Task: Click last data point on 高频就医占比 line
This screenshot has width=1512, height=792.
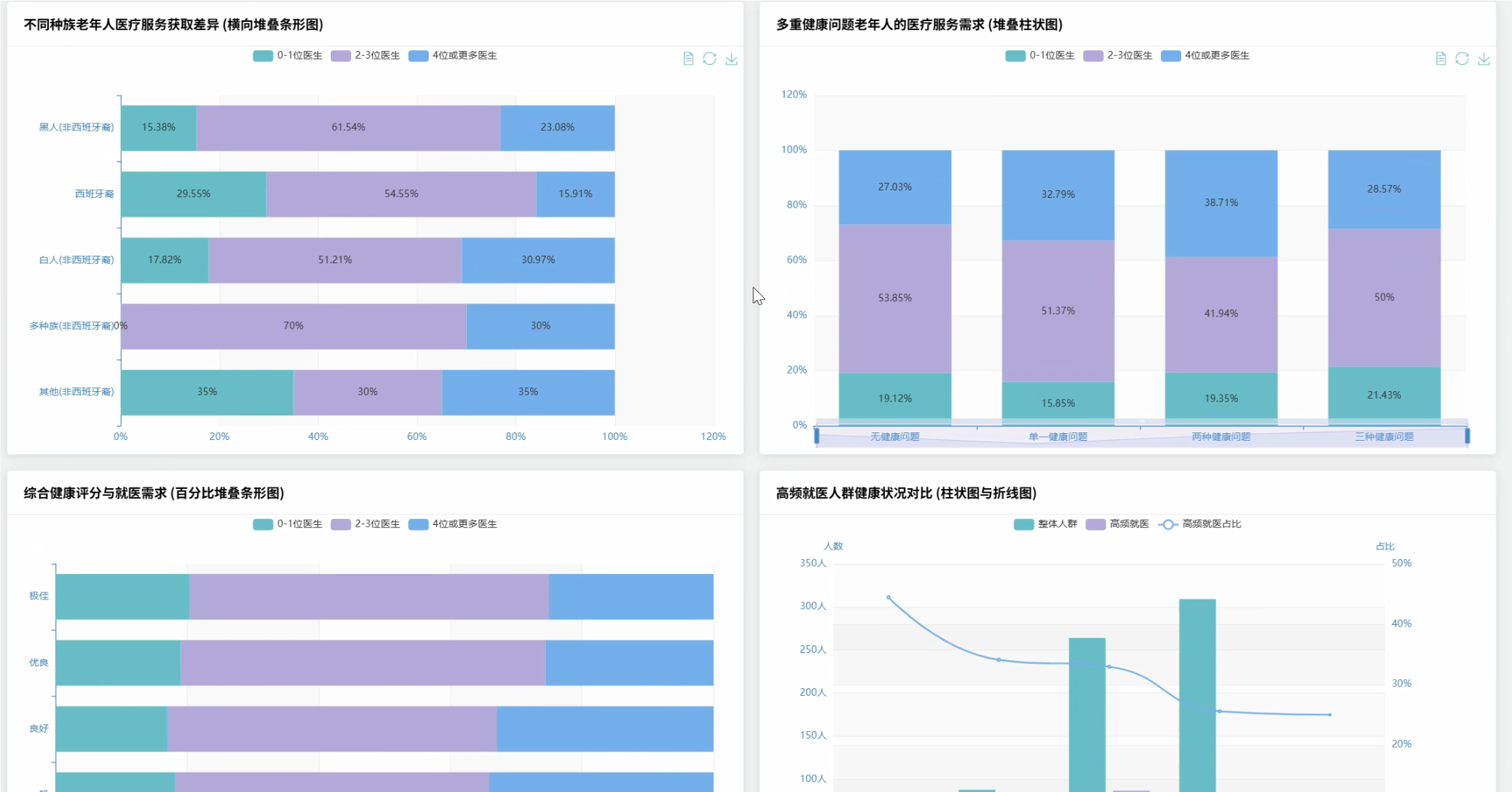Action: [1329, 715]
